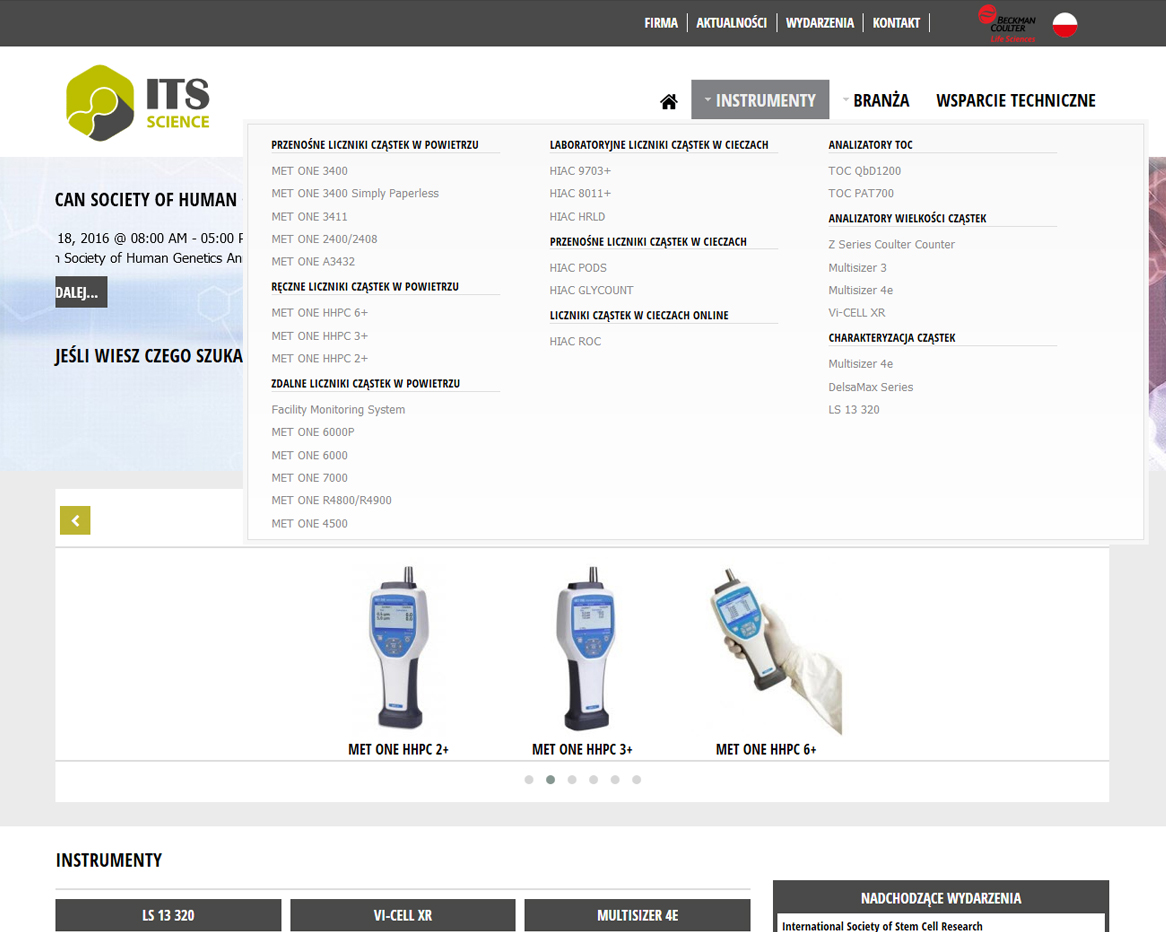Open WSPARCIE TECHNICZNE menu item
This screenshot has width=1166, height=932.
pyautogui.click(x=1016, y=100)
